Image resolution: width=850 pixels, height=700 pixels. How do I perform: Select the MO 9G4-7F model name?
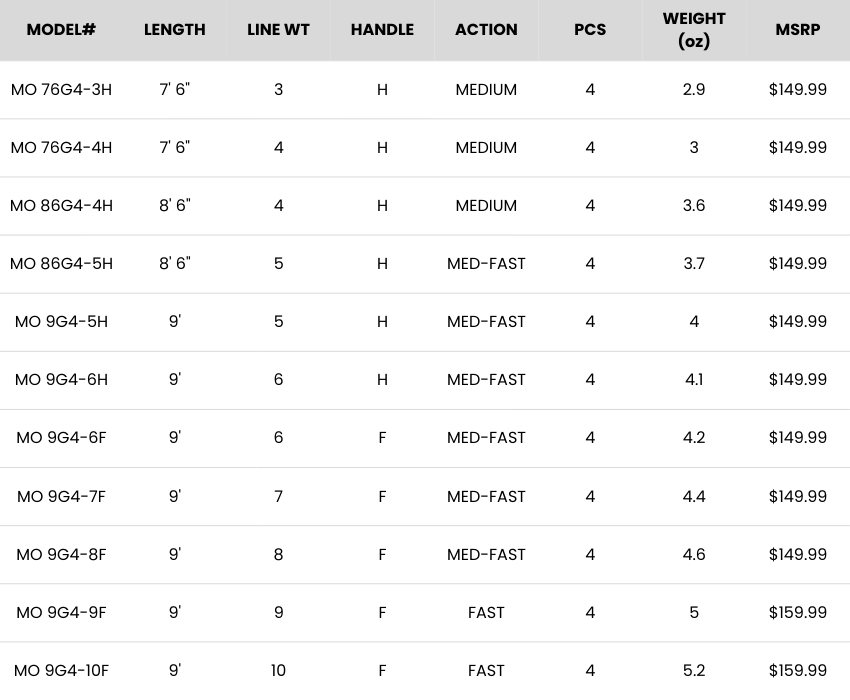point(61,497)
